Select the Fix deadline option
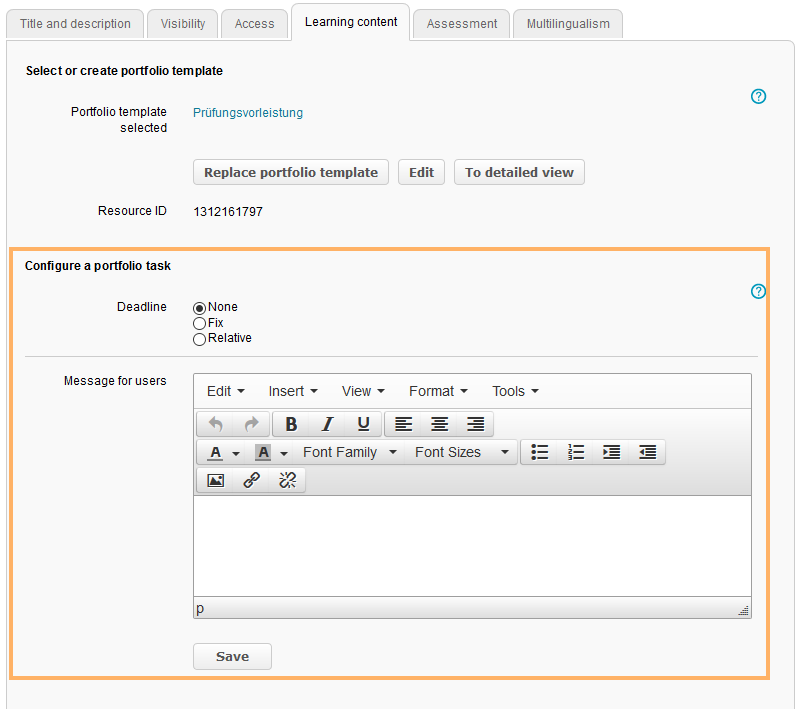803x709 pixels. pos(200,324)
